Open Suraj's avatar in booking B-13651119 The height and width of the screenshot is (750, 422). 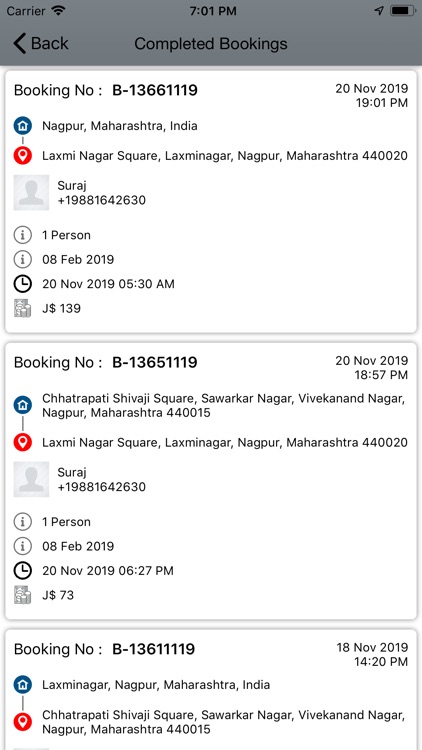pos(31,479)
